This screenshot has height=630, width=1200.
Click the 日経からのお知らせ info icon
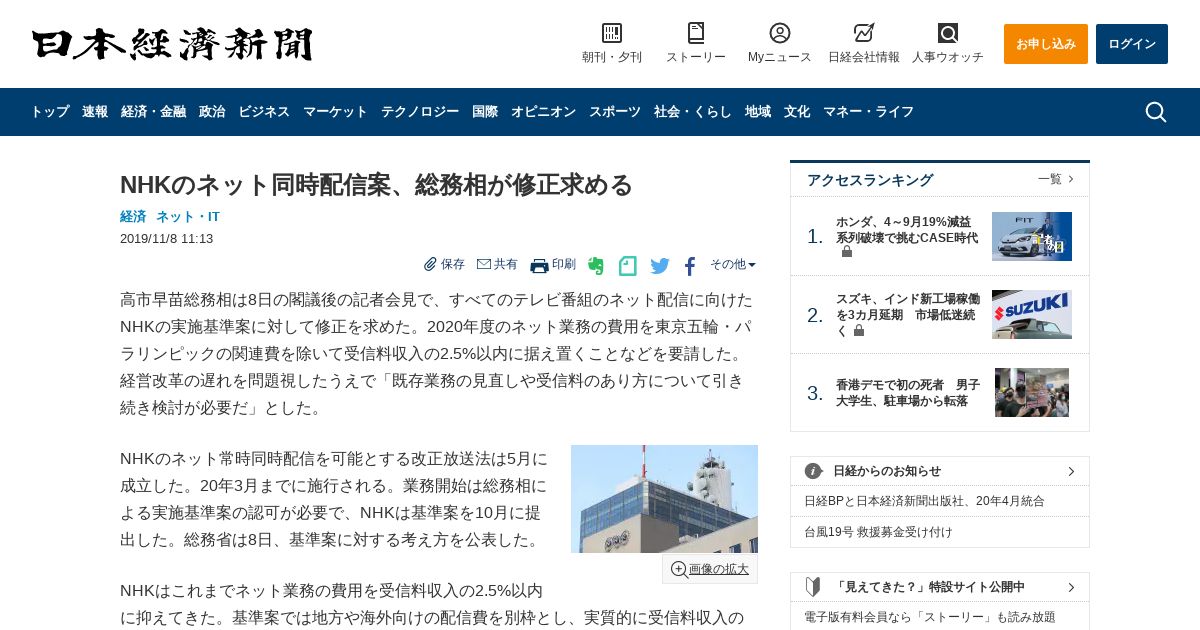pos(814,471)
